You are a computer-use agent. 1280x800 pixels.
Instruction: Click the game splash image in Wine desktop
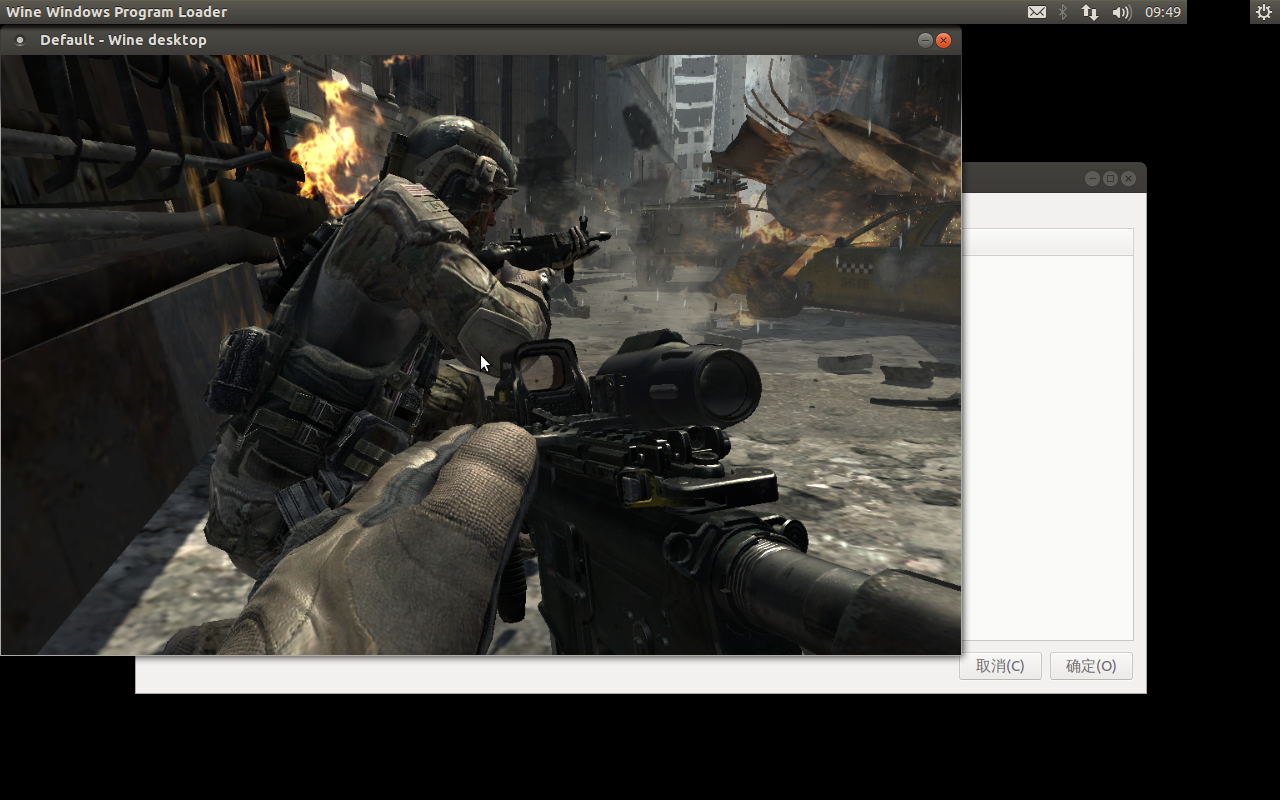[481, 355]
